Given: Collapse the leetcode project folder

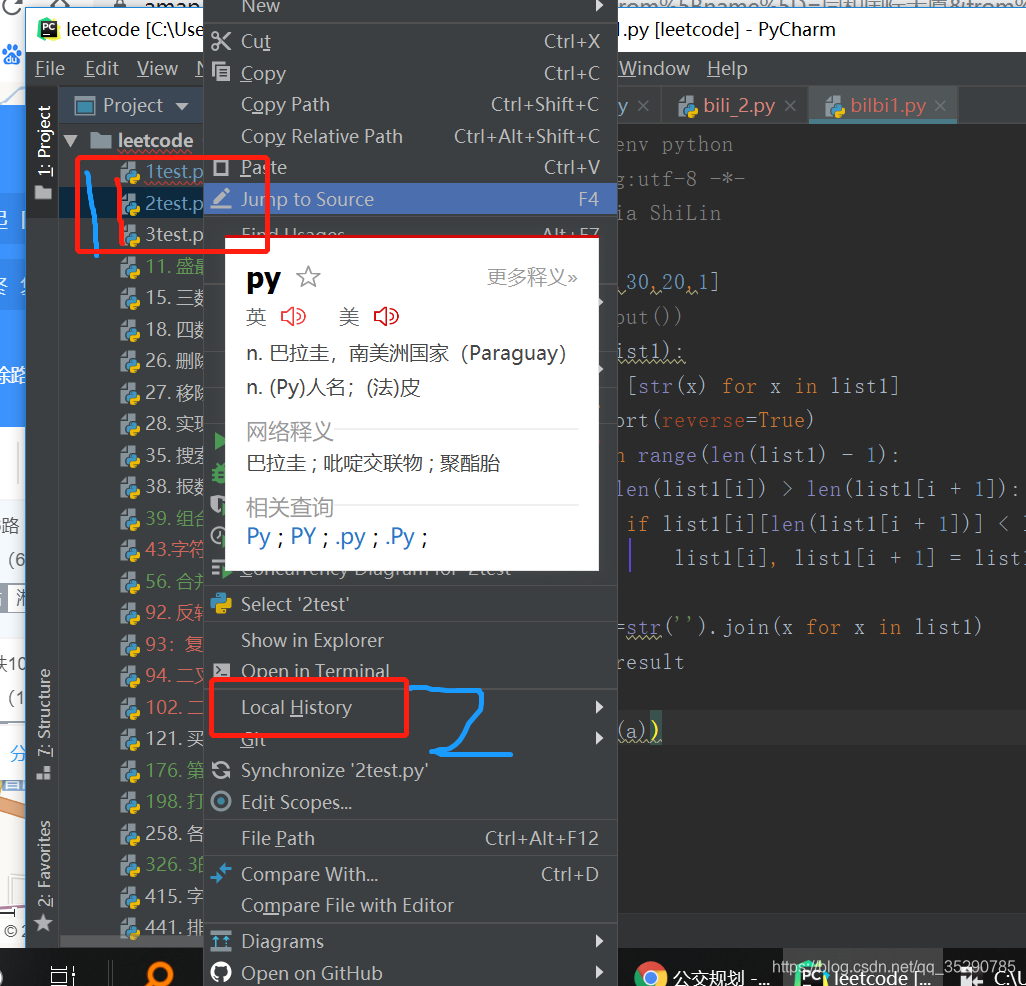Looking at the screenshot, I should 71,140.
